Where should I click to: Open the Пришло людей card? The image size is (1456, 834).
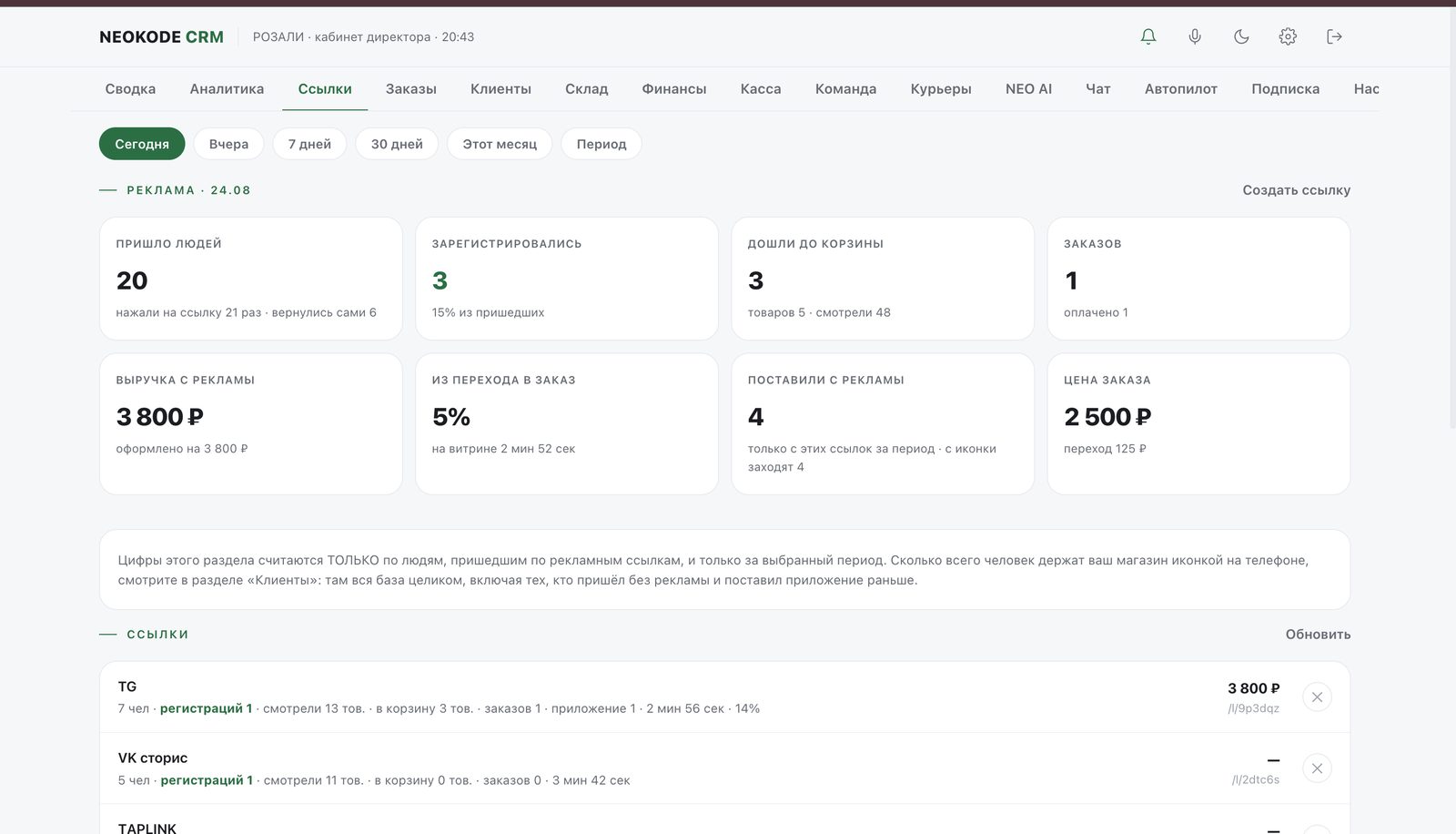click(251, 279)
